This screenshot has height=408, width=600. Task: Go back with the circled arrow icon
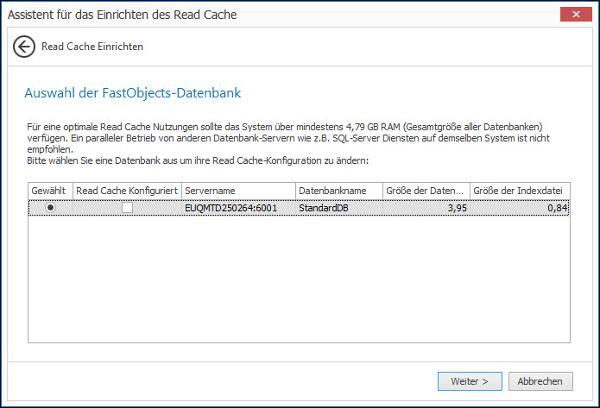[x=24, y=47]
